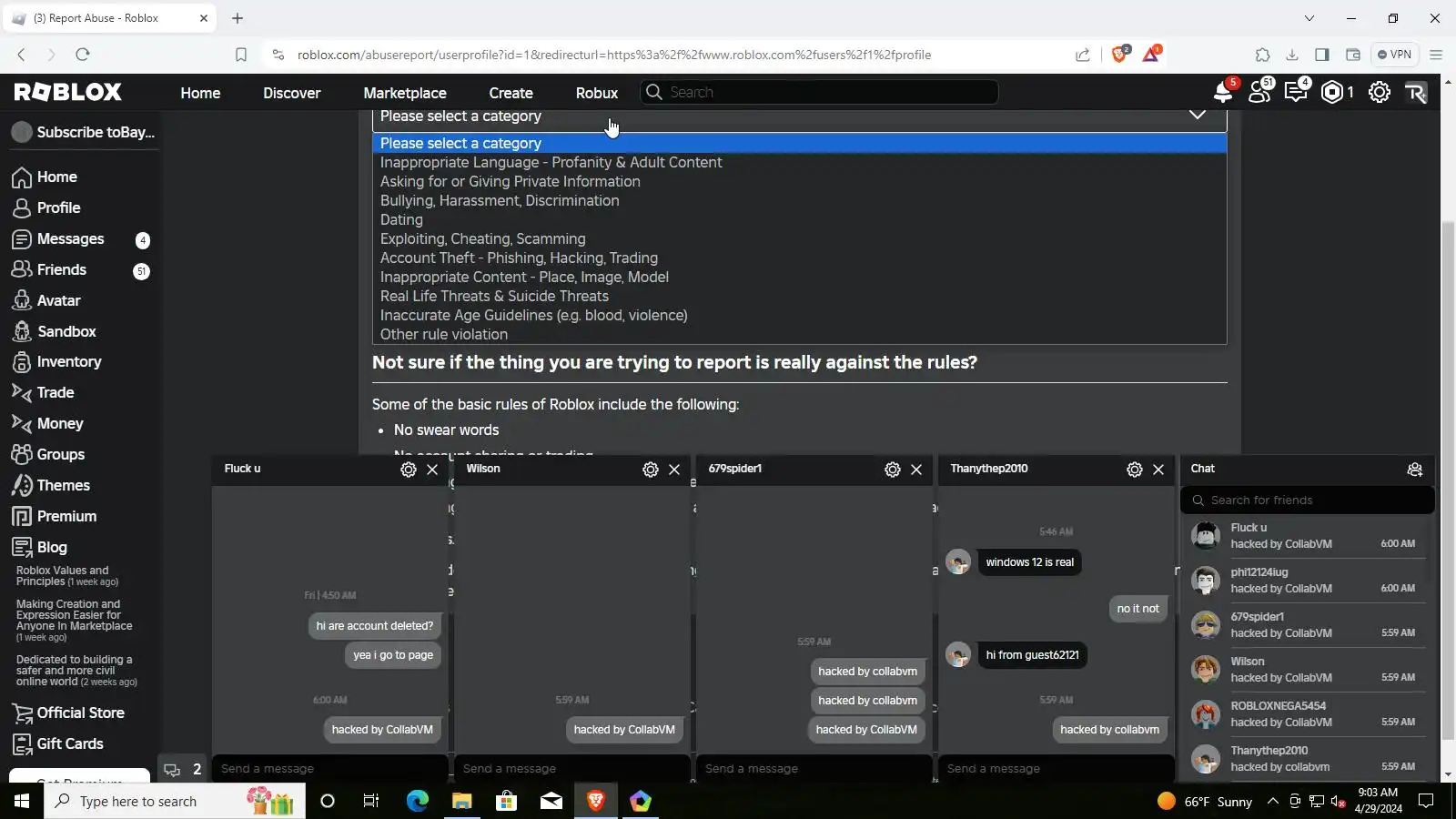Bookmark this page icon
The width and height of the screenshot is (1456, 819).
[241, 55]
